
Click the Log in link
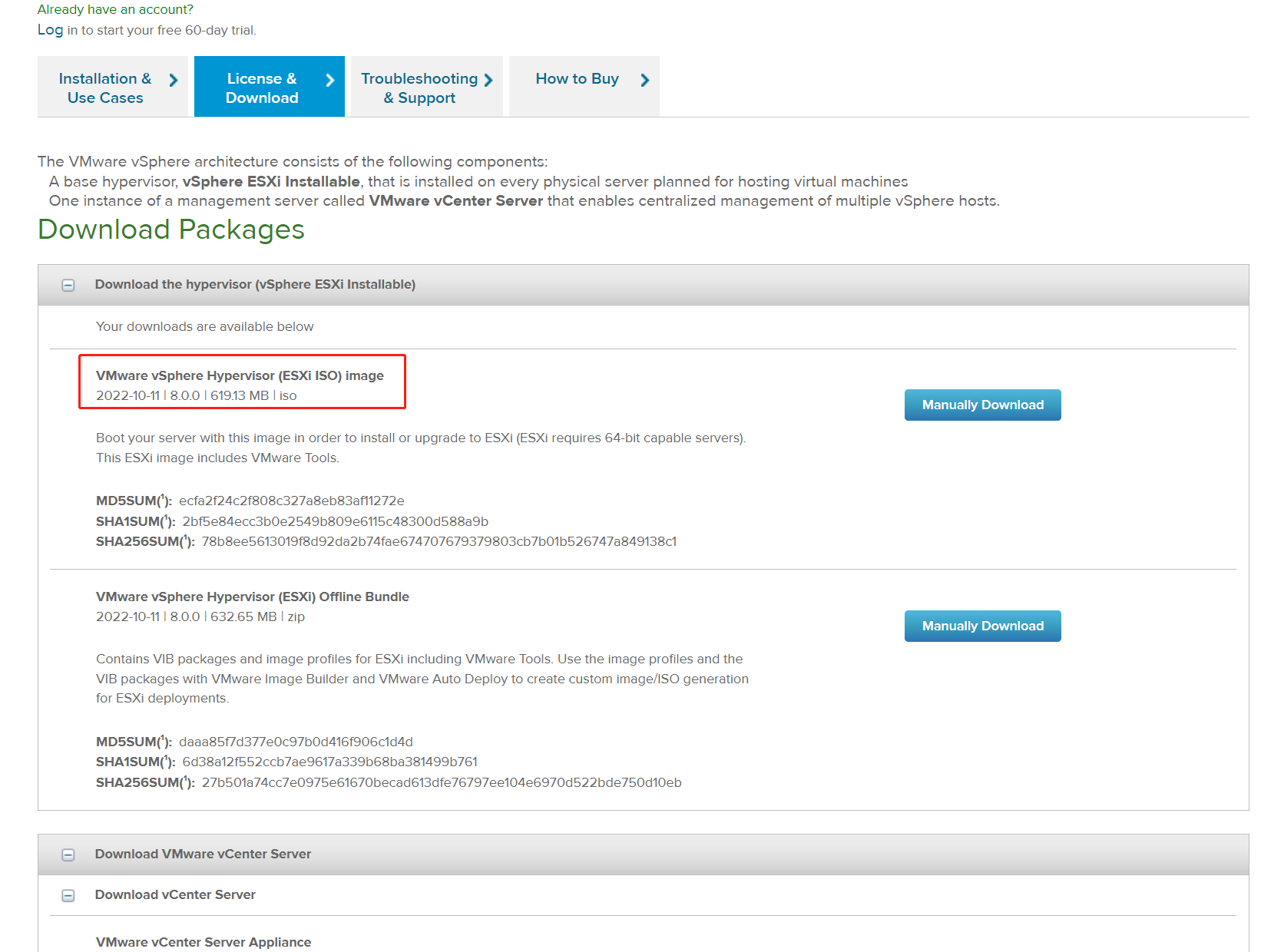(x=50, y=30)
